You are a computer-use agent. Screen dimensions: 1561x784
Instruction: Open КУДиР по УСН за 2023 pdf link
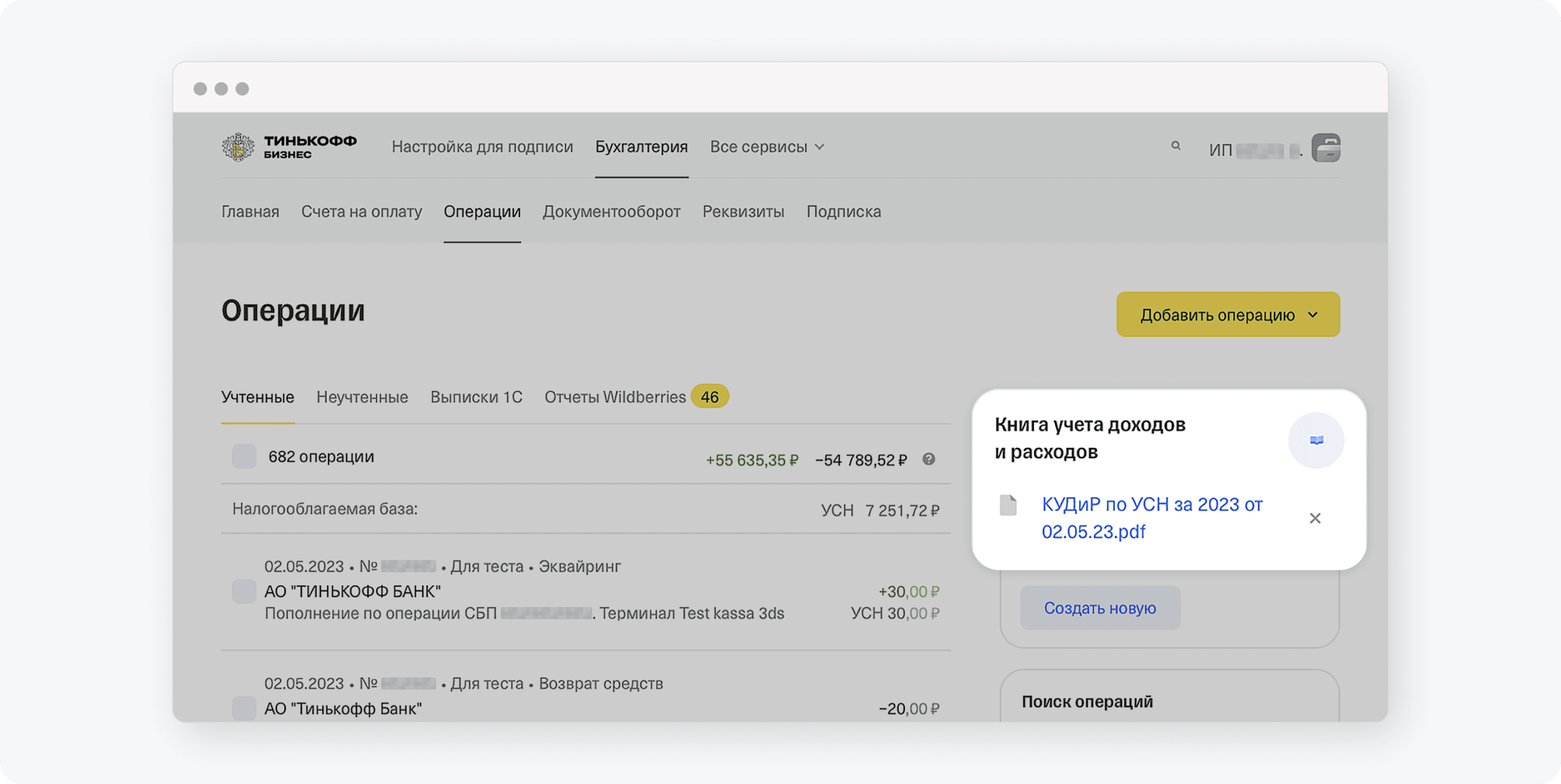tap(1151, 518)
